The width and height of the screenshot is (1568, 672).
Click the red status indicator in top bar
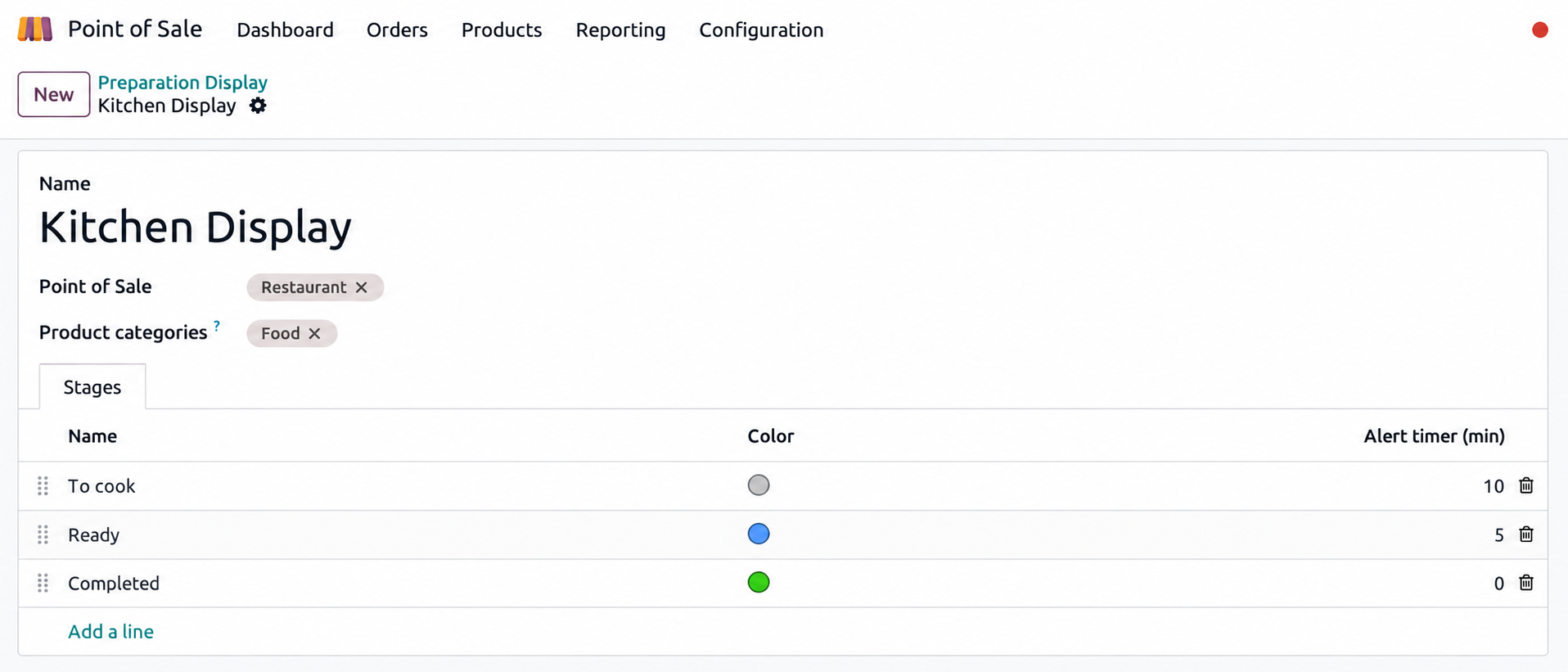pos(1540,29)
